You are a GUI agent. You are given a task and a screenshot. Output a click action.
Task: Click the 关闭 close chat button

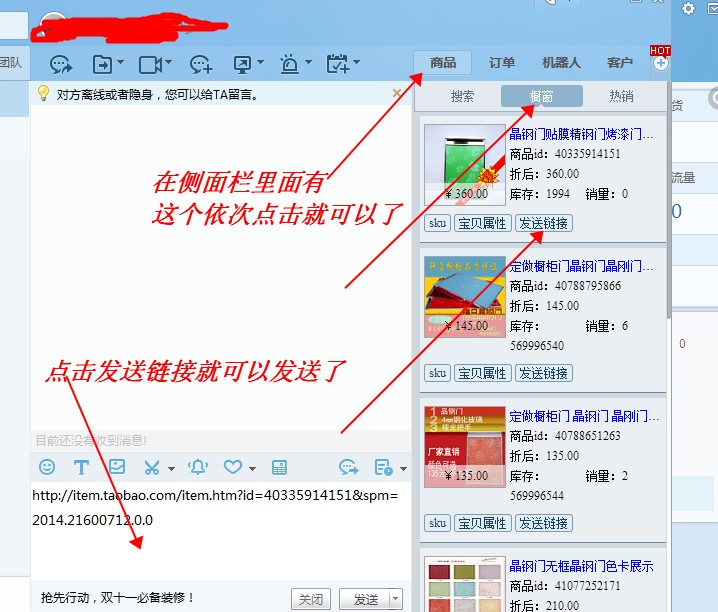coord(311,599)
